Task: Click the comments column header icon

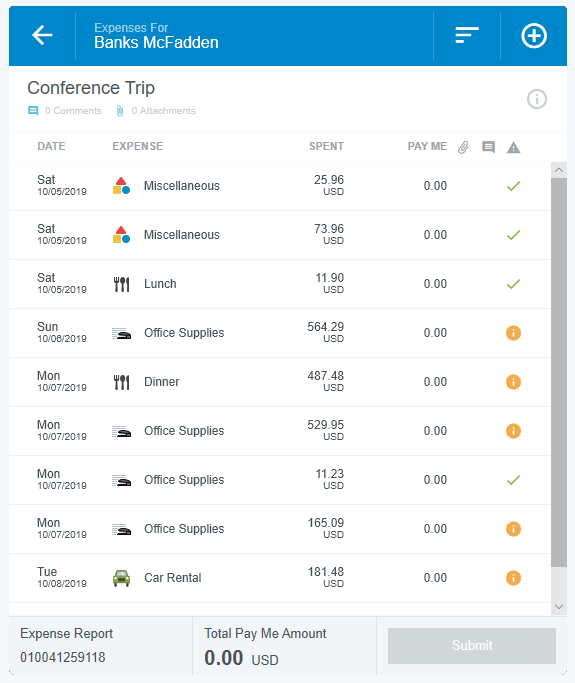Action: 488,147
